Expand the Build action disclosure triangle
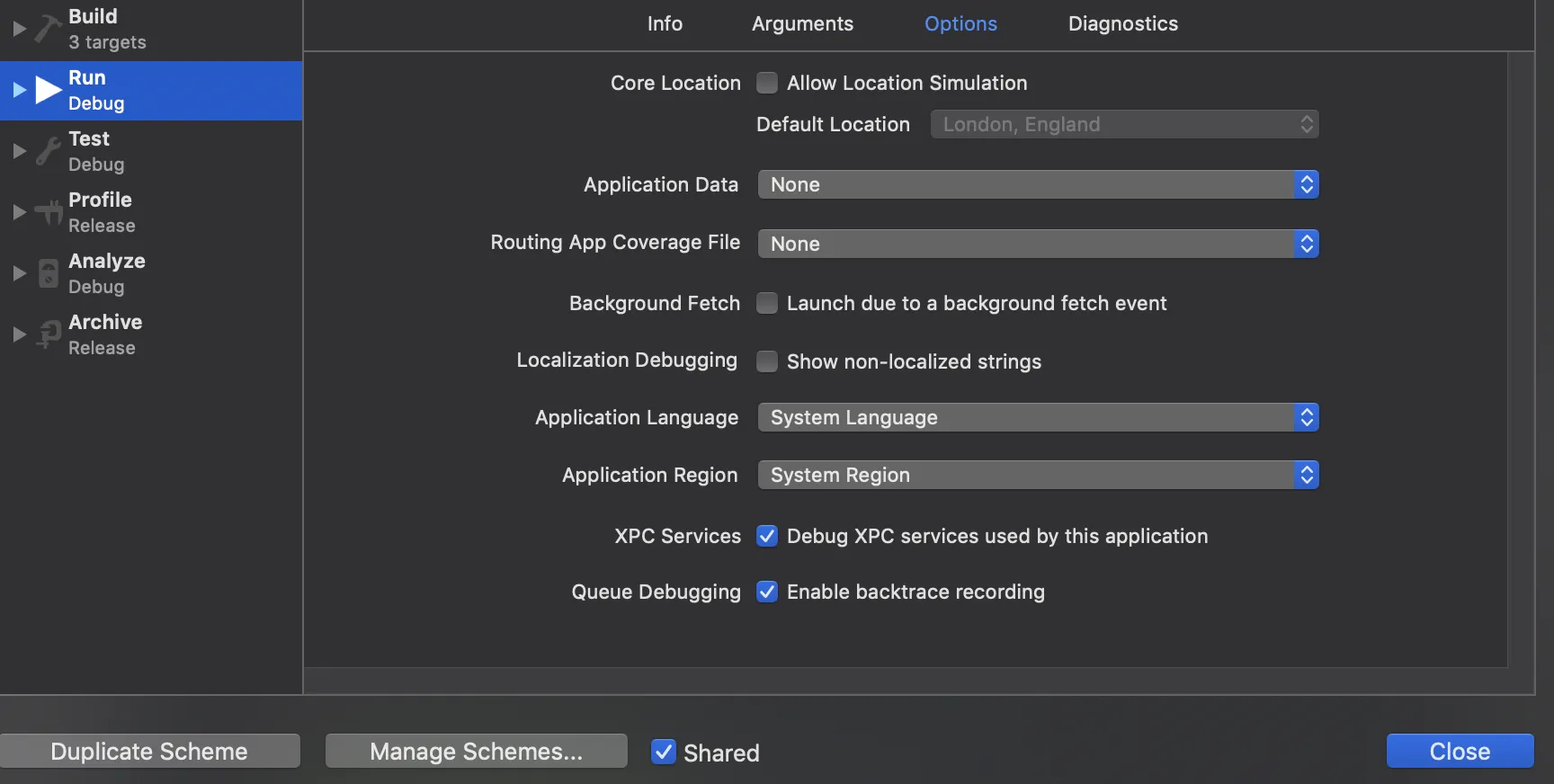This screenshot has width=1554, height=784. pos(19,29)
